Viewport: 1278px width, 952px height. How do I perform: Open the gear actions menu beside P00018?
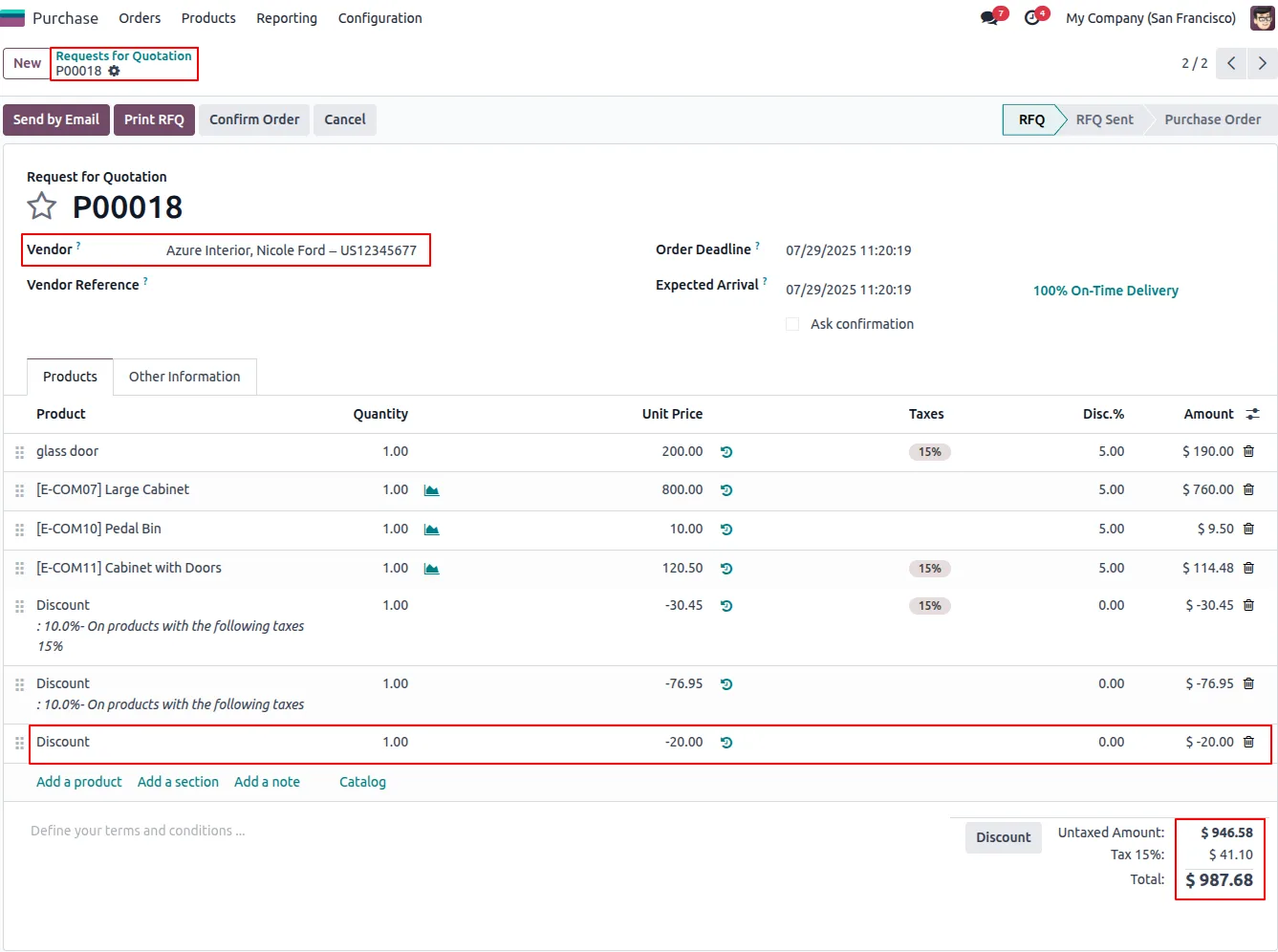pos(114,71)
